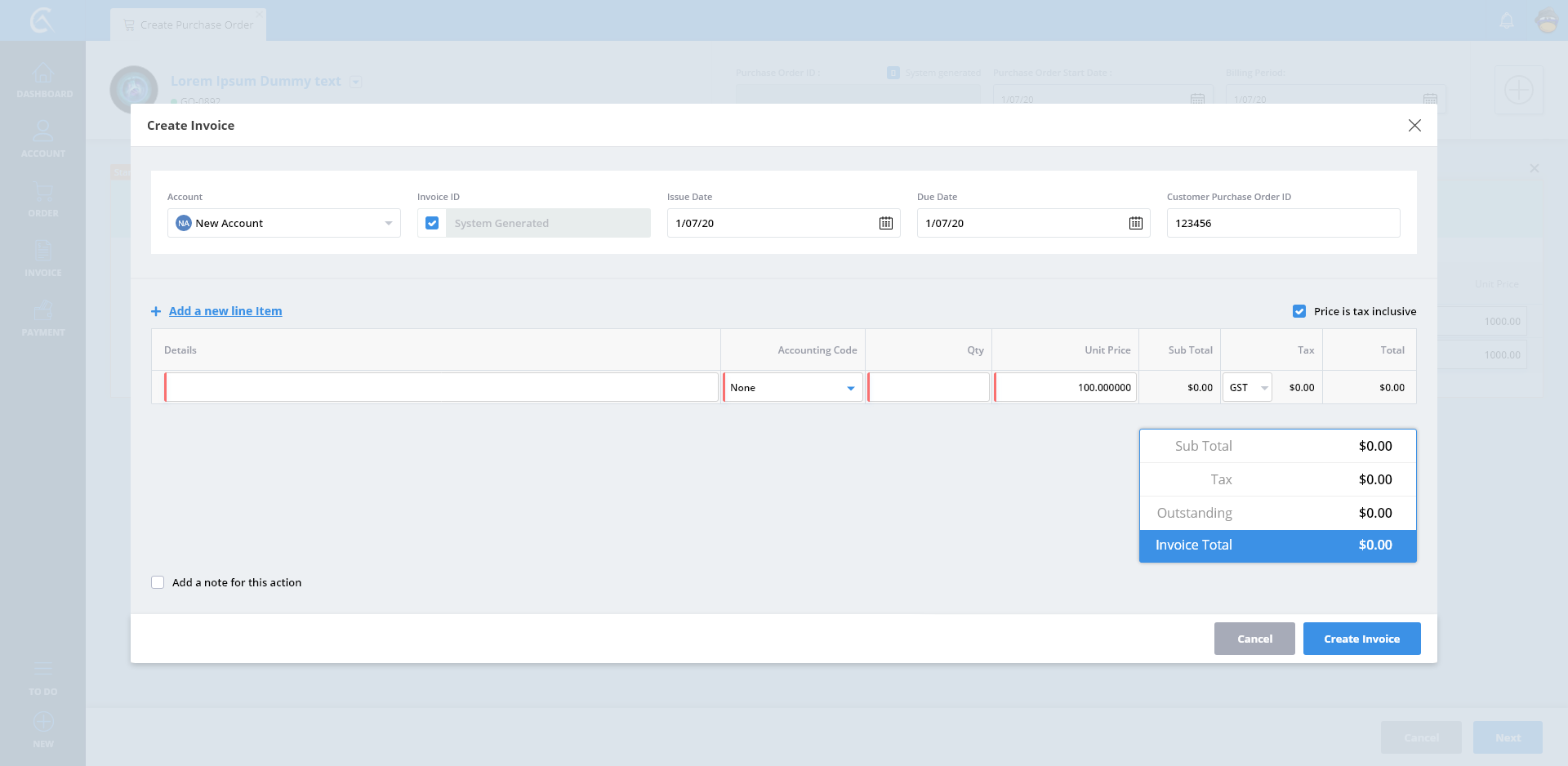This screenshot has height=766, width=1568.
Task: Toggle the System Generated invoice ID checkbox
Action: point(432,223)
